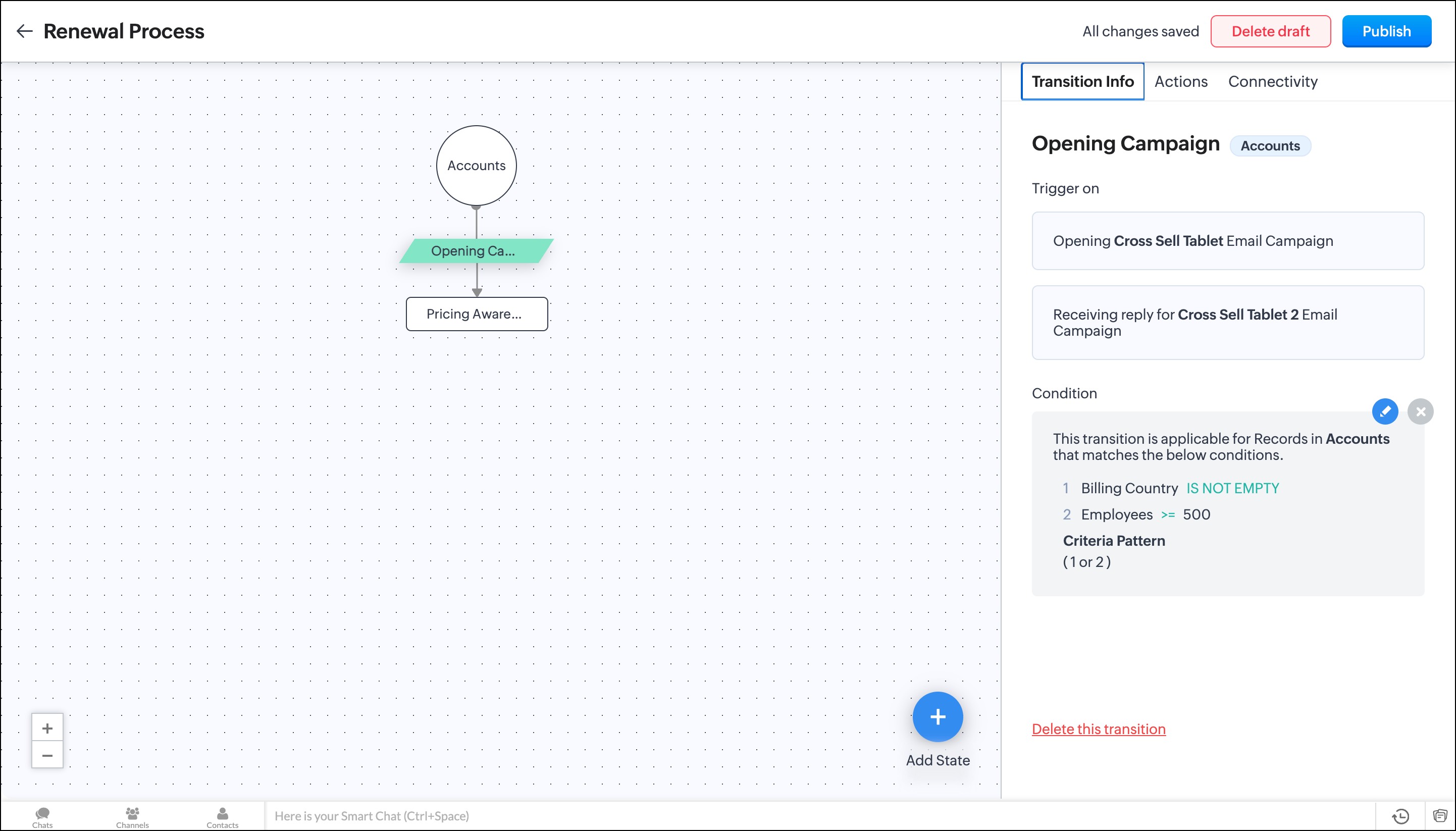The image size is (1456, 831).
Task: Open the Contacts icon in bottom bar
Action: pyautogui.click(x=222, y=816)
